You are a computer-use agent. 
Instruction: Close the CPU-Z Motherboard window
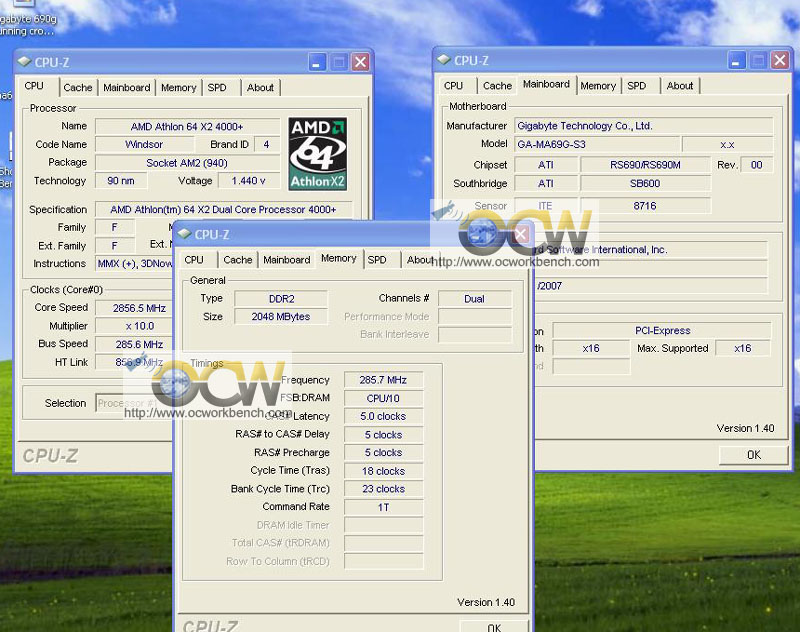(780, 61)
